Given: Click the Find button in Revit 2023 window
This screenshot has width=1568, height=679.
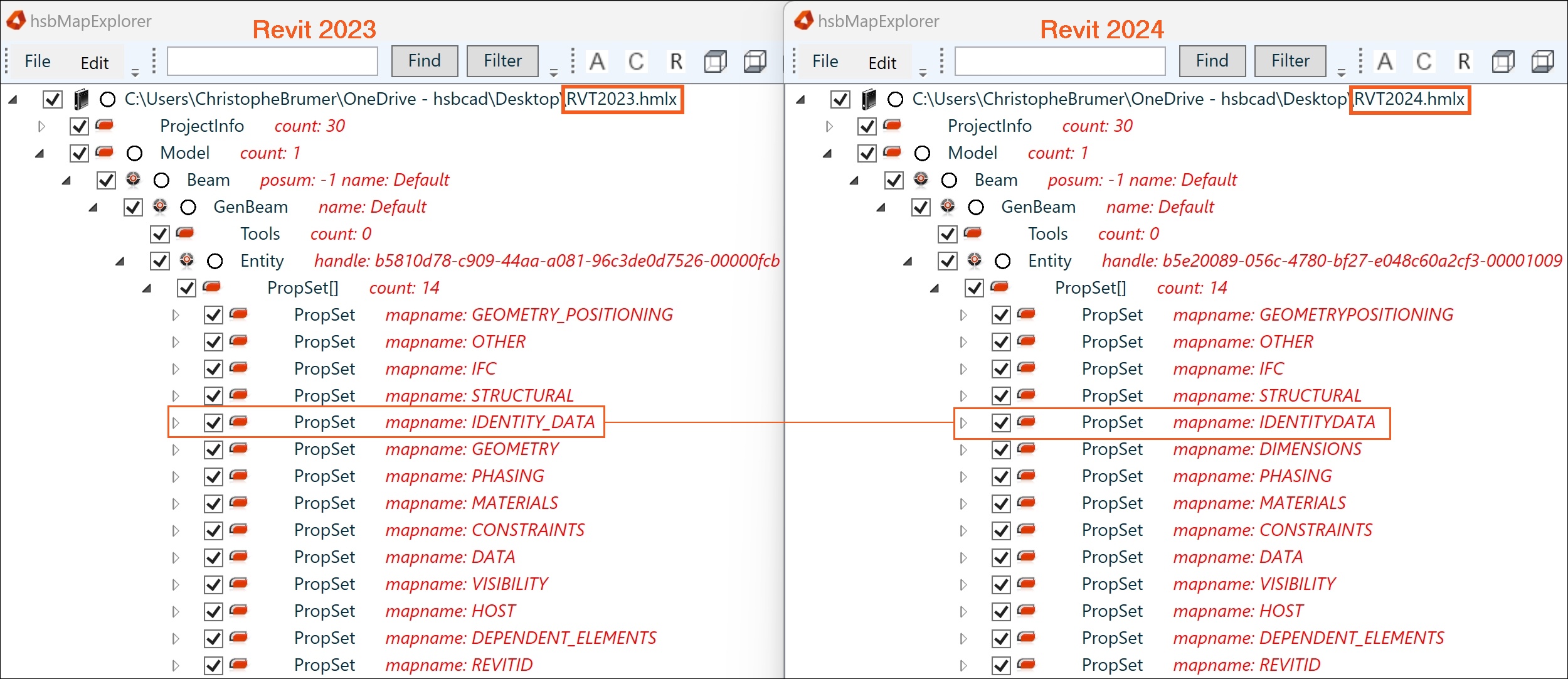Looking at the screenshot, I should point(425,61).
